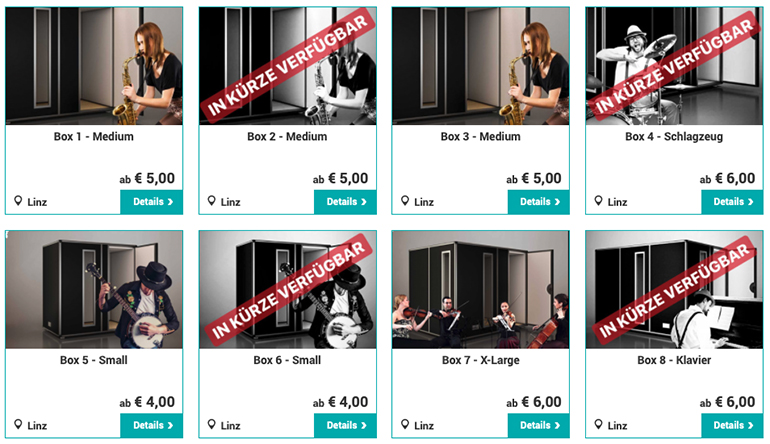Open Details for Box 4 - Schlagzeug
This screenshot has width=770, height=444.
pyautogui.click(x=732, y=202)
